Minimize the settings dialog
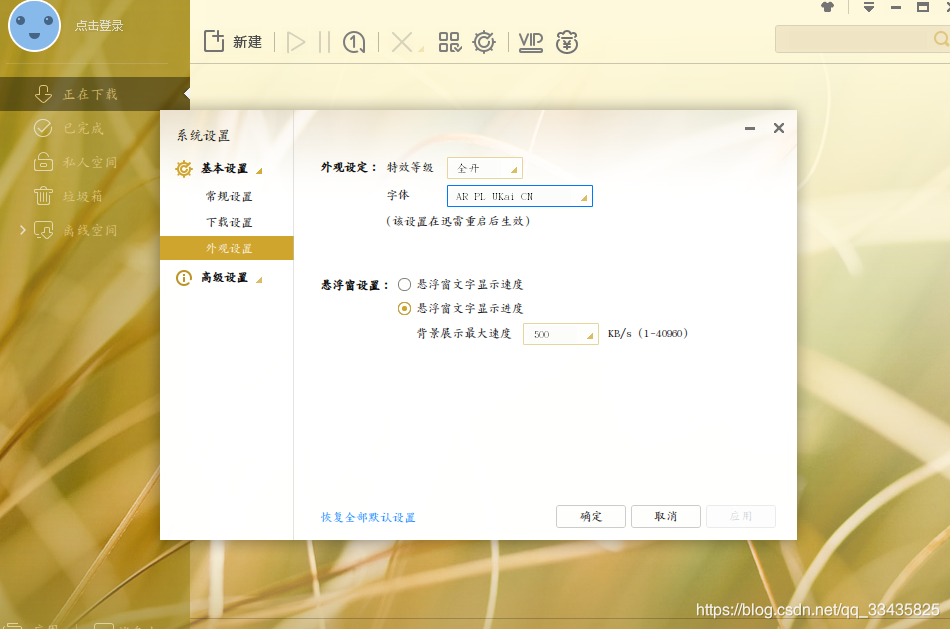This screenshot has height=629, width=950. pos(750,128)
